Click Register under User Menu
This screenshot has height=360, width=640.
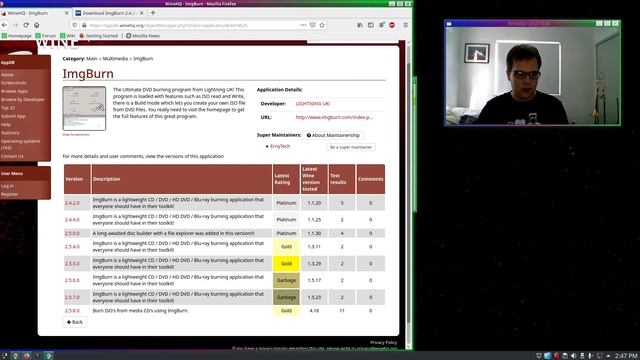[9, 194]
